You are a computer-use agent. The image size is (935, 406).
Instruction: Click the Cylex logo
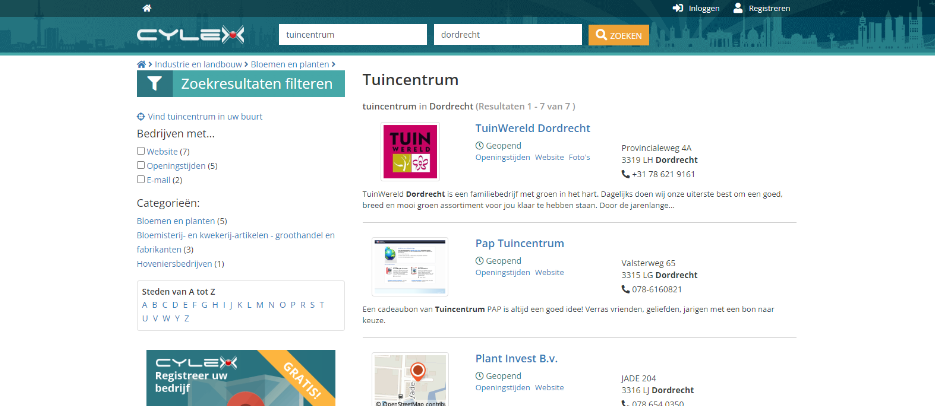point(191,35)
